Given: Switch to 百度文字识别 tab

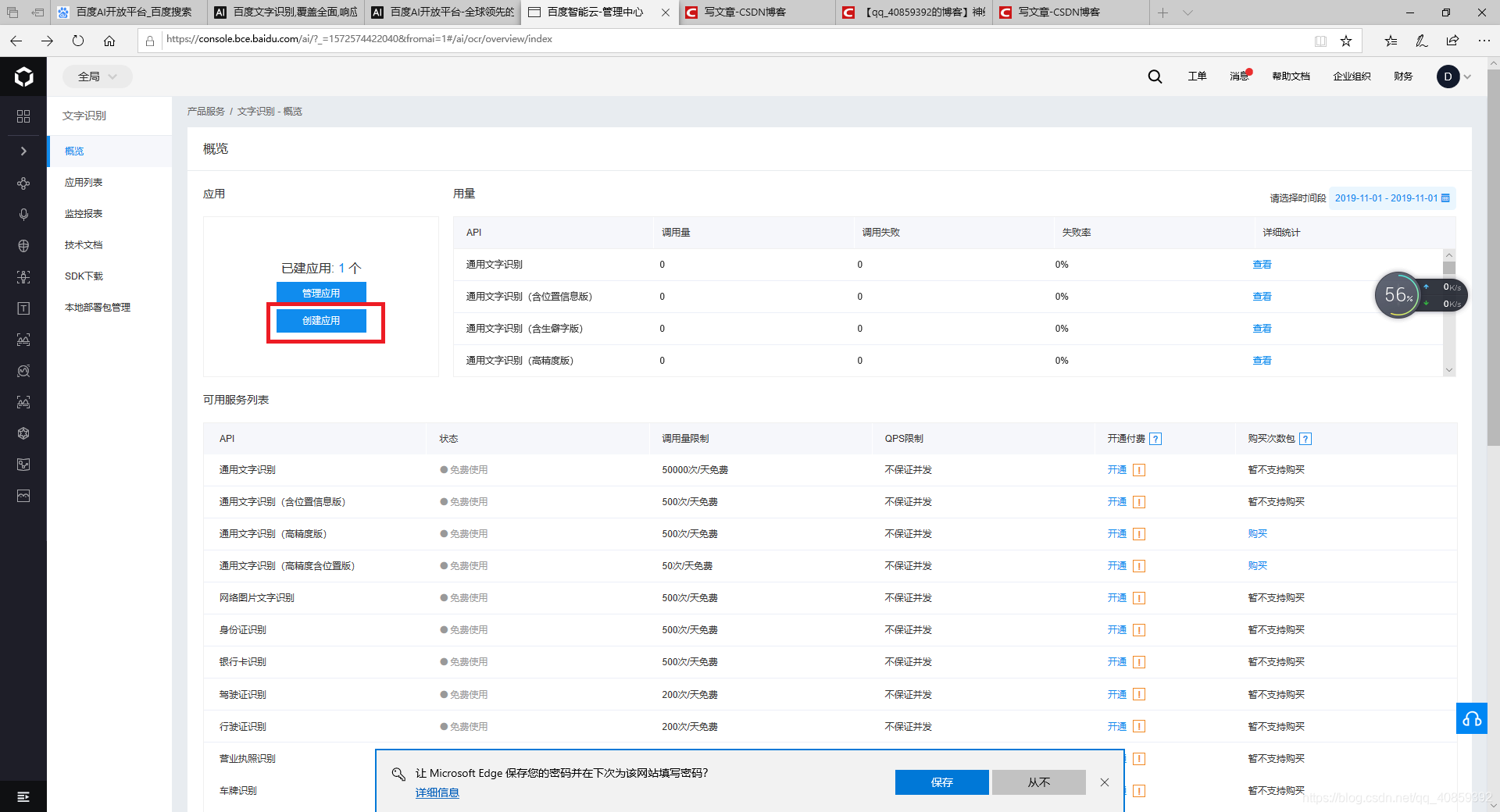Looking at the screenshot, I should pyautogui.click(x=287, y=12).
